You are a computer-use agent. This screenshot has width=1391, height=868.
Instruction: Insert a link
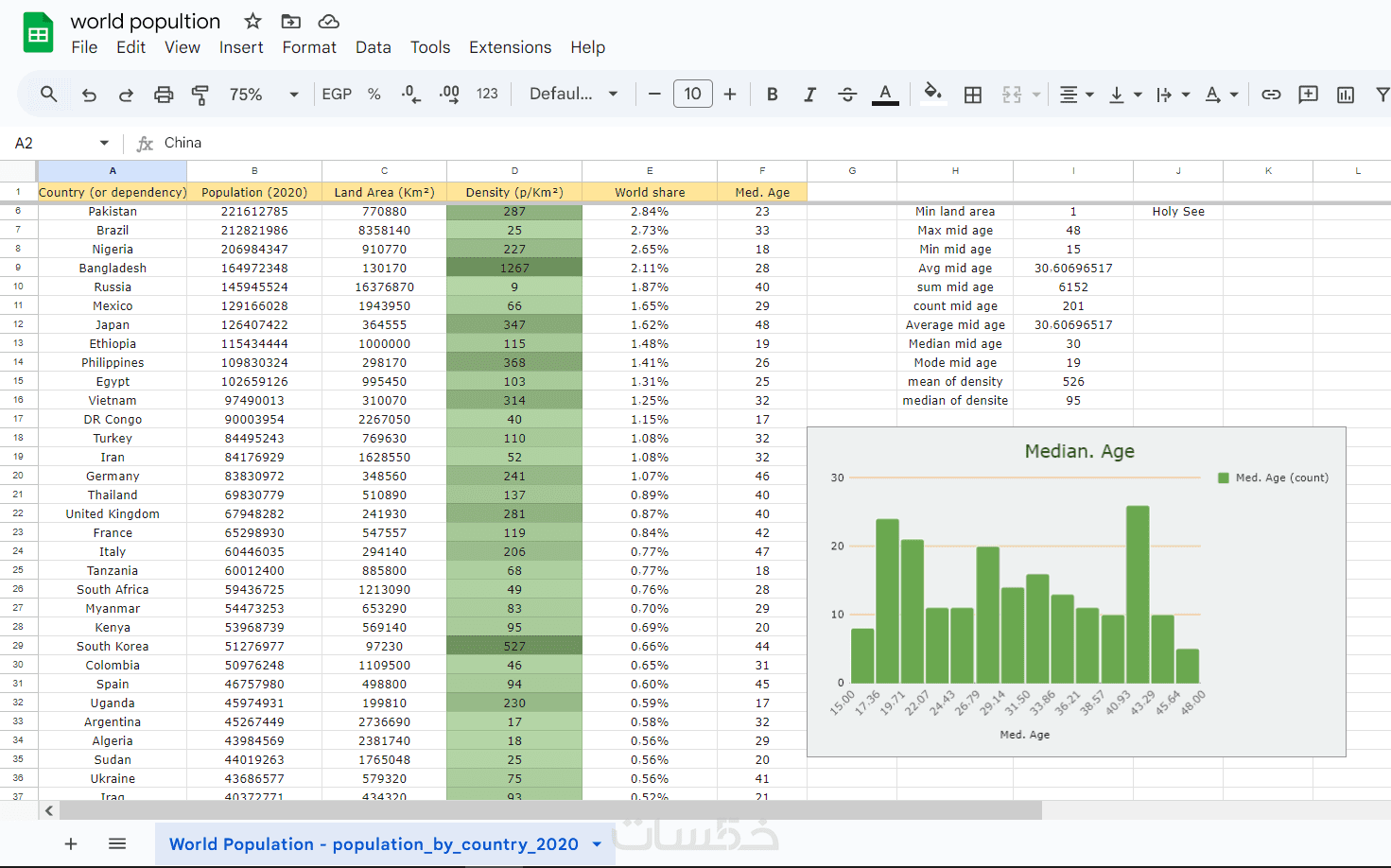(1271, 95)
